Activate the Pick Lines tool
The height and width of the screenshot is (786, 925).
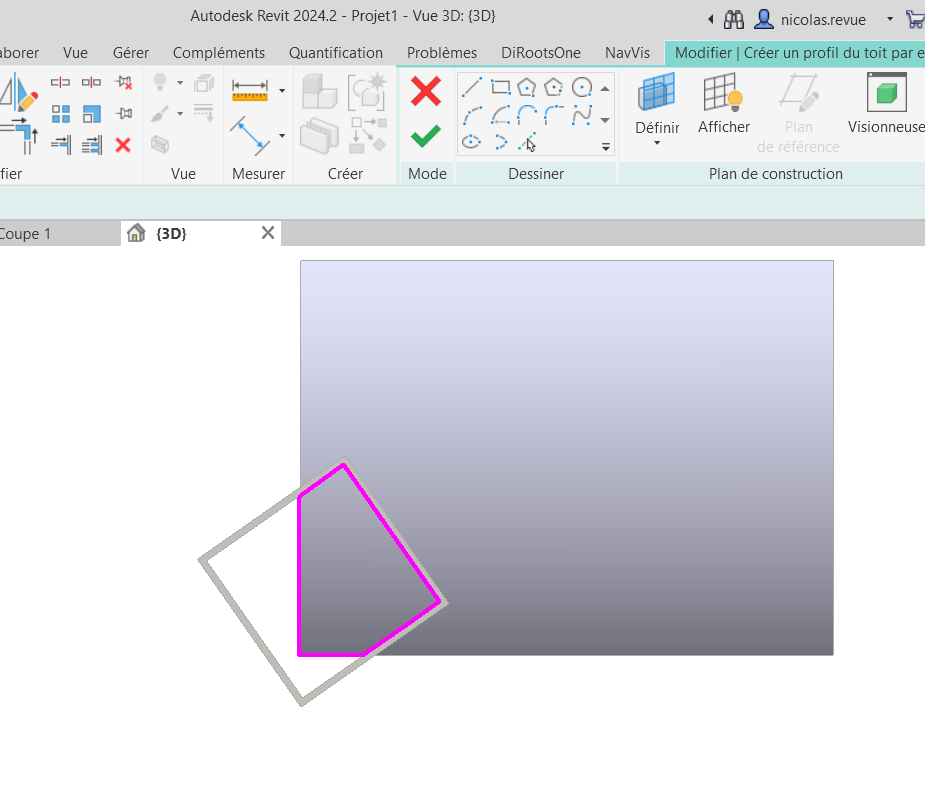[x=527, y=142]
